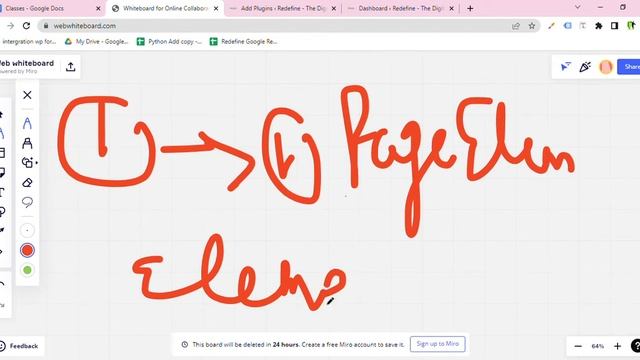Close the Dashboard - Redefine tab
The width and height of the screenshot is (640, 360).
pyautogui.click(x=451, y=8)
